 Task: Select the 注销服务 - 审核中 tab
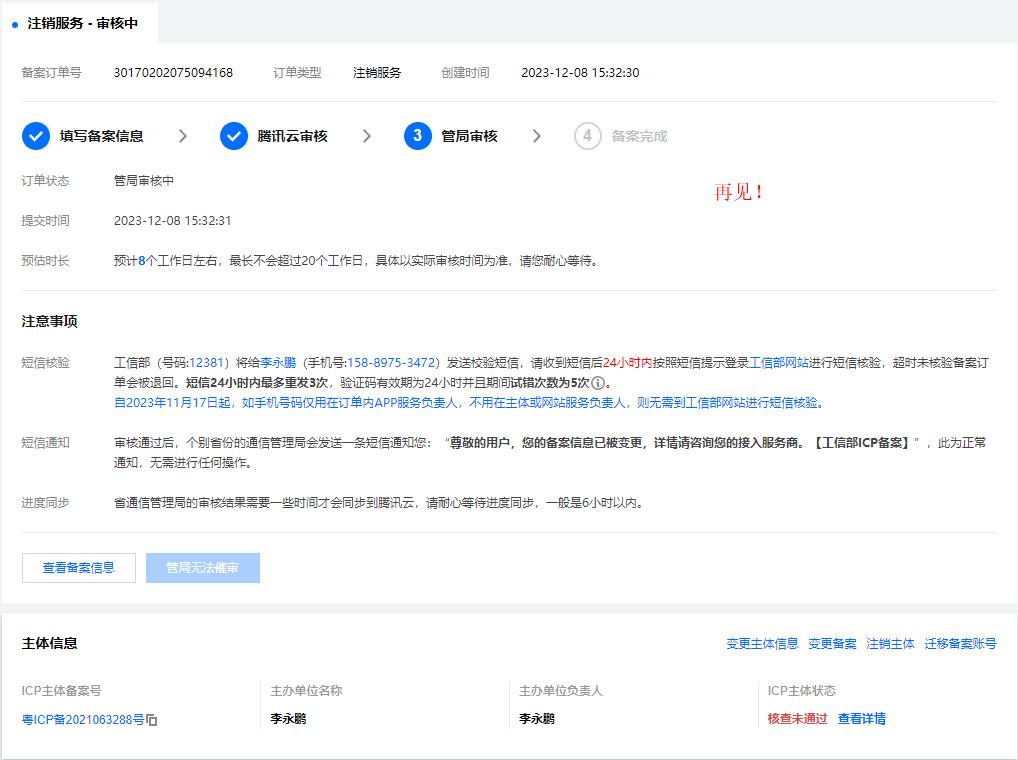tap(82, 23)
